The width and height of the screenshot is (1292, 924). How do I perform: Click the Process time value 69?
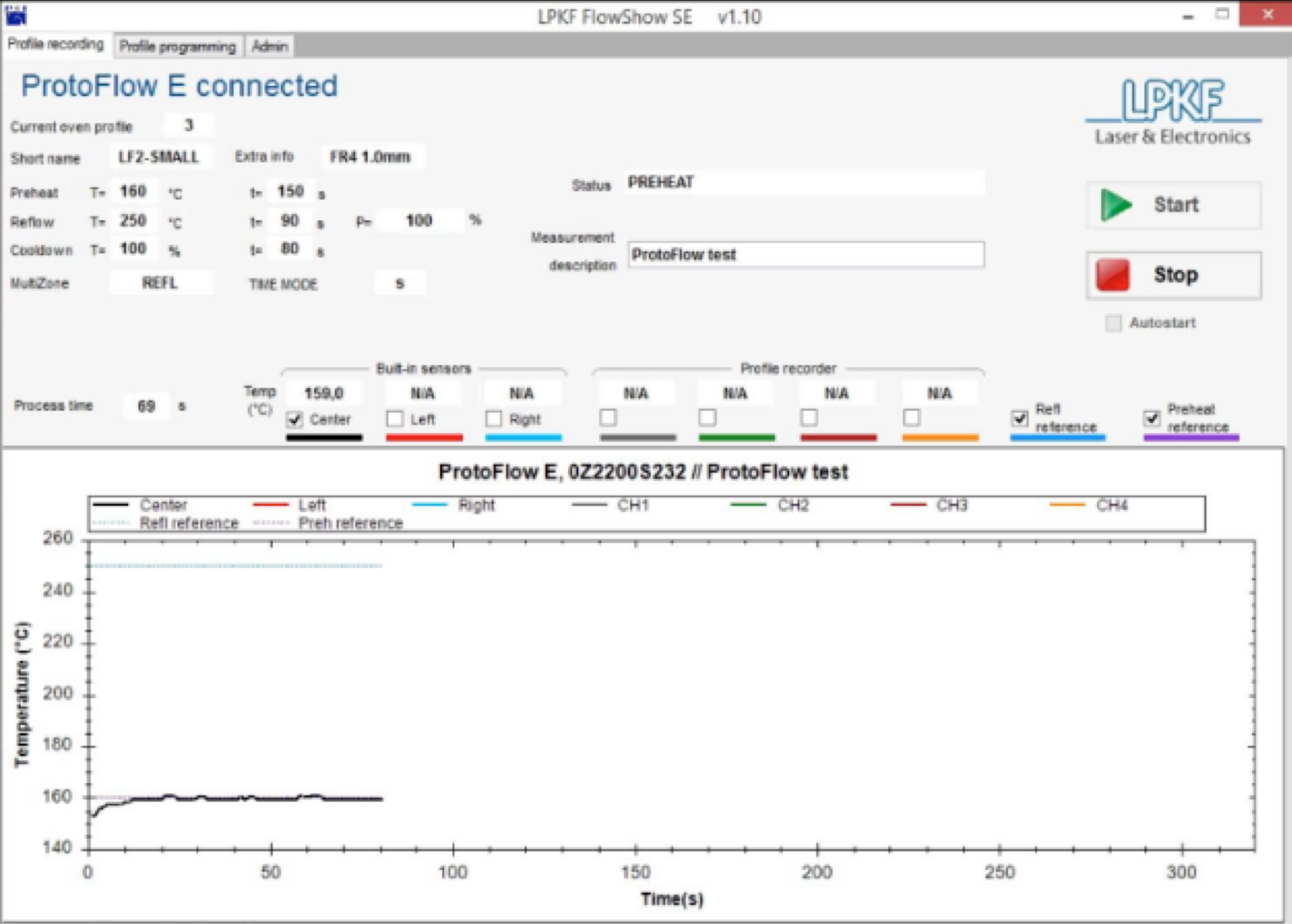(146, 406)
